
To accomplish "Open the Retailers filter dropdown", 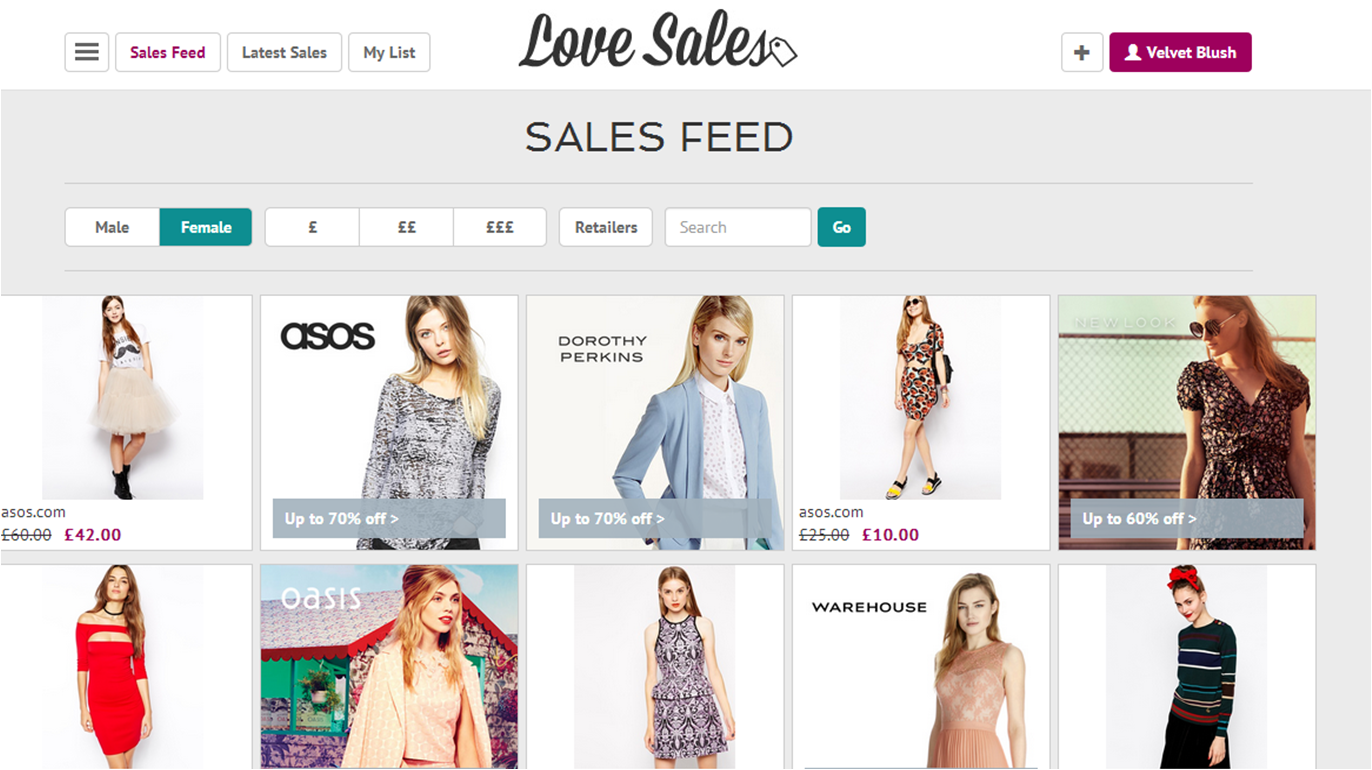I will [606, 227].
